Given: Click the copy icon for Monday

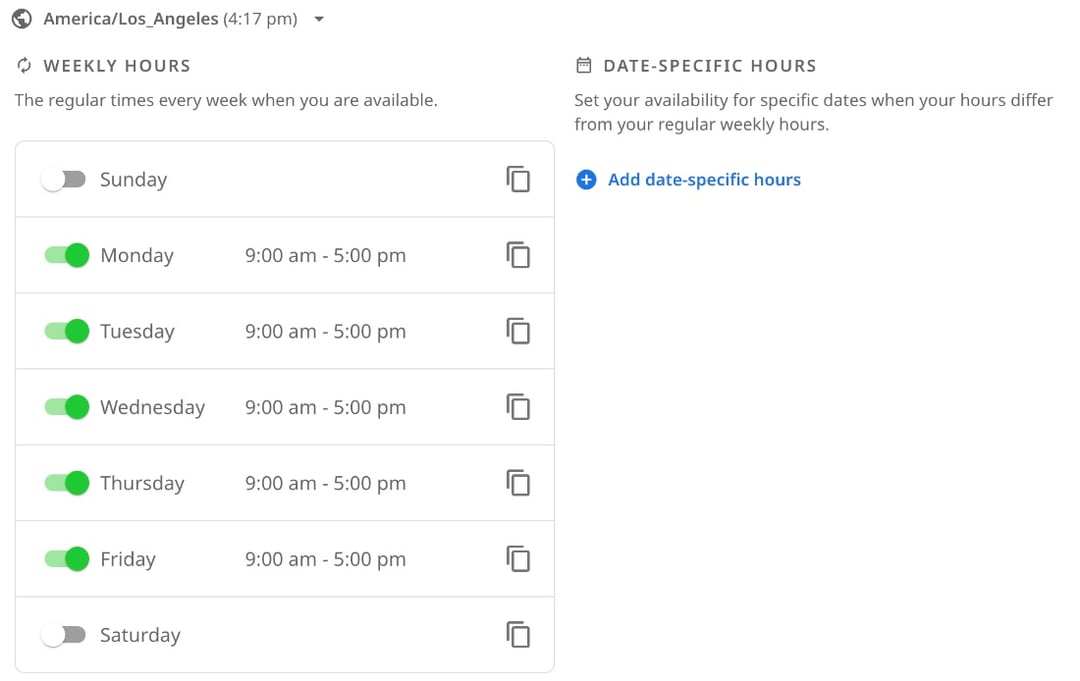Looking at the screenshot, I should click(x=518, y=255).
